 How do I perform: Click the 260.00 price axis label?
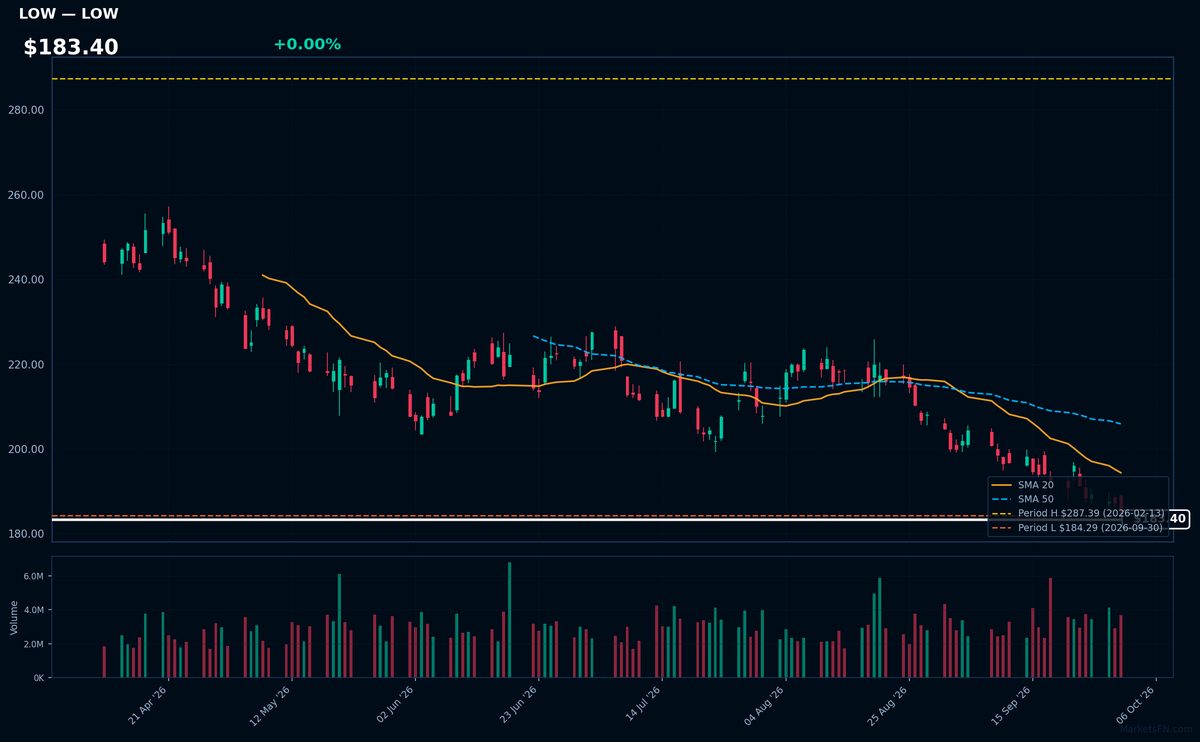(25, 195)
